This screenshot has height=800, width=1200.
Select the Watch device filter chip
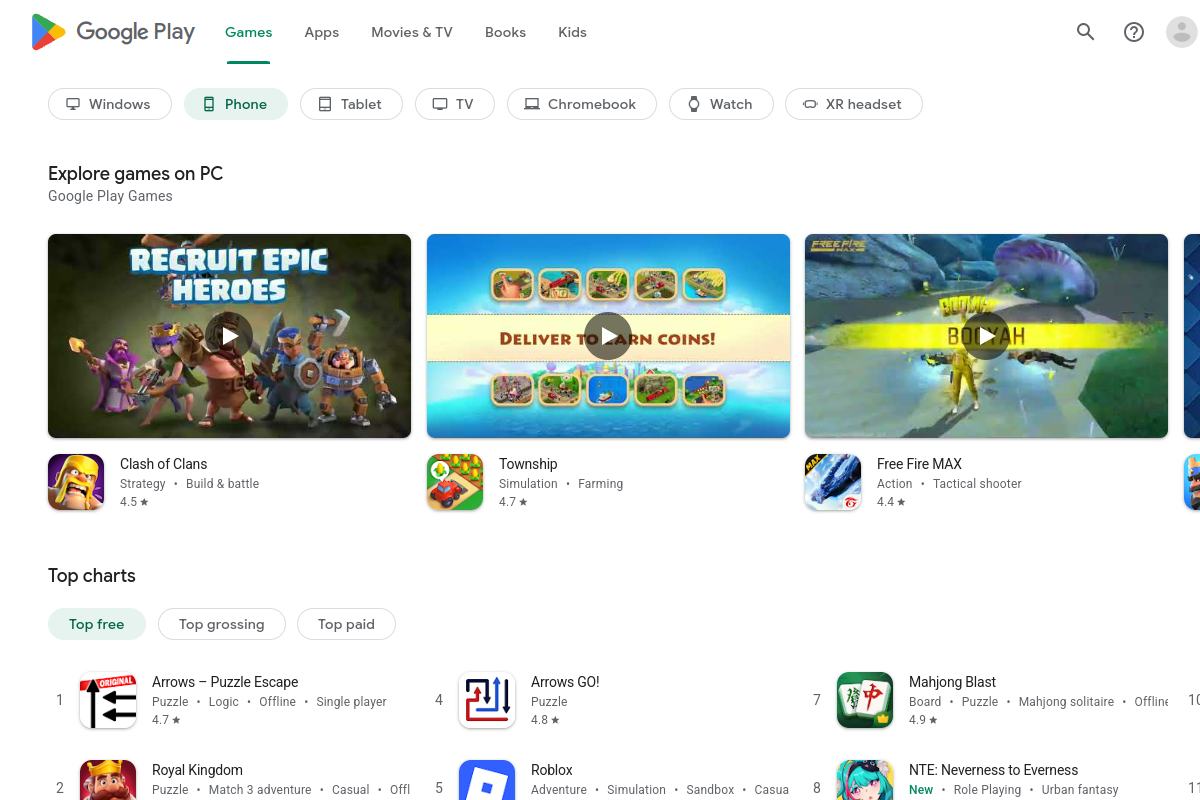(721, 104)
